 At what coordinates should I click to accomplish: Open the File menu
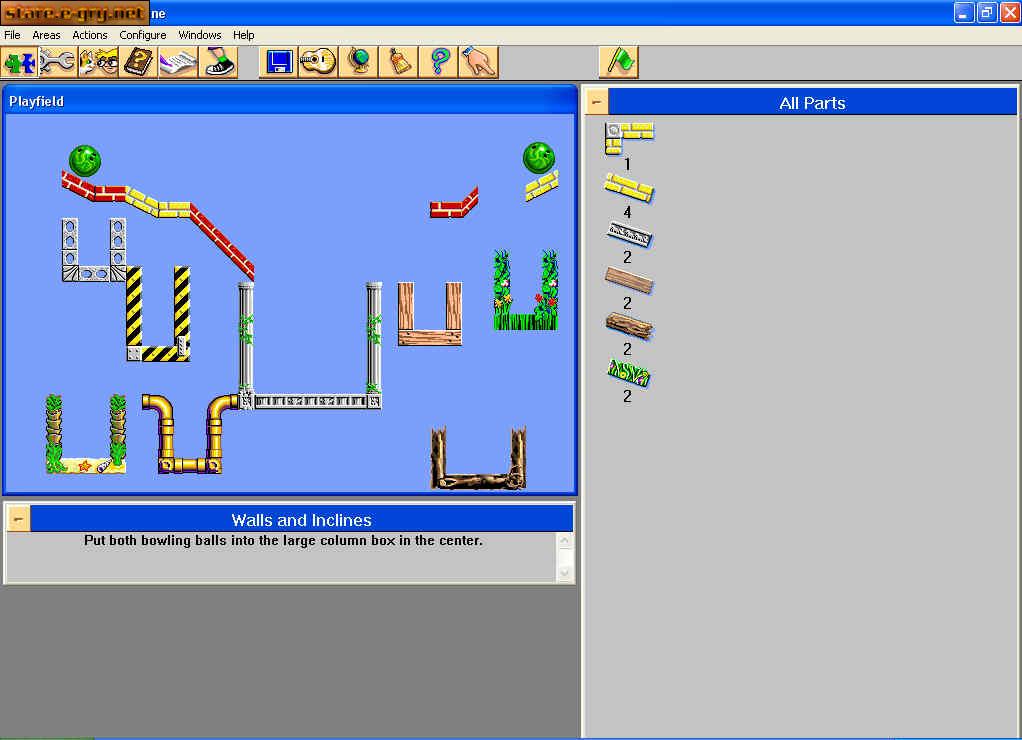(x=12, y=35)
